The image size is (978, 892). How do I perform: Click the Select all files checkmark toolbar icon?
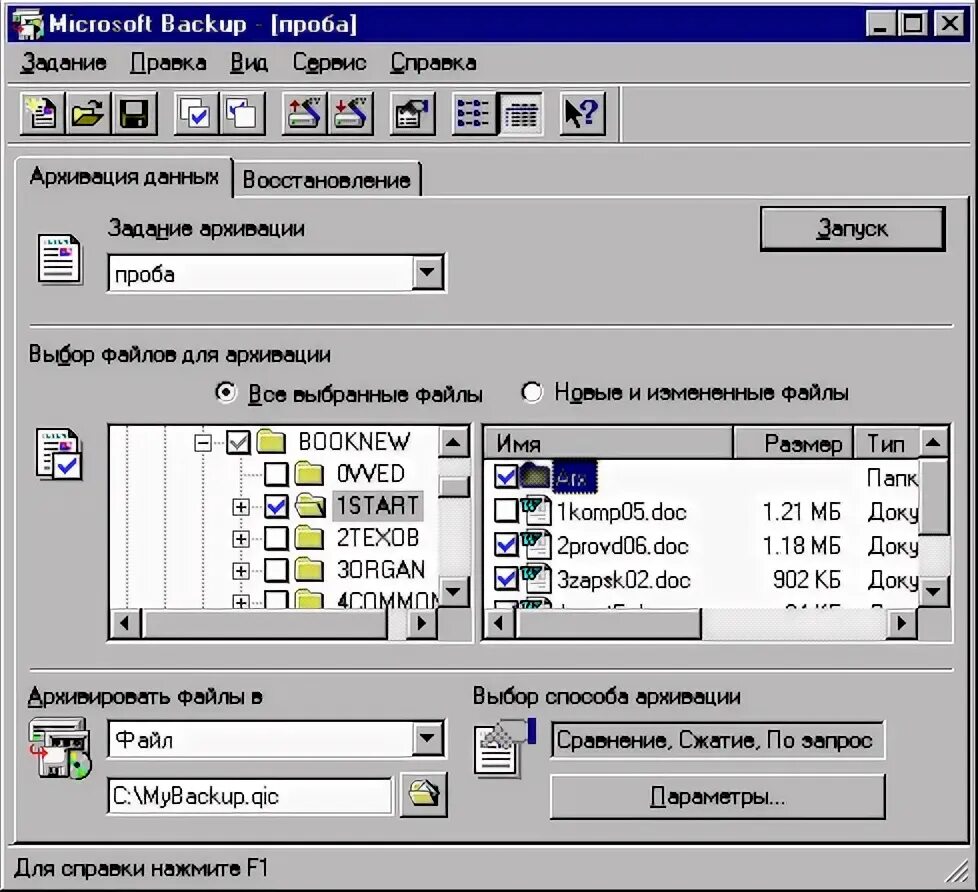pos(196,114)
